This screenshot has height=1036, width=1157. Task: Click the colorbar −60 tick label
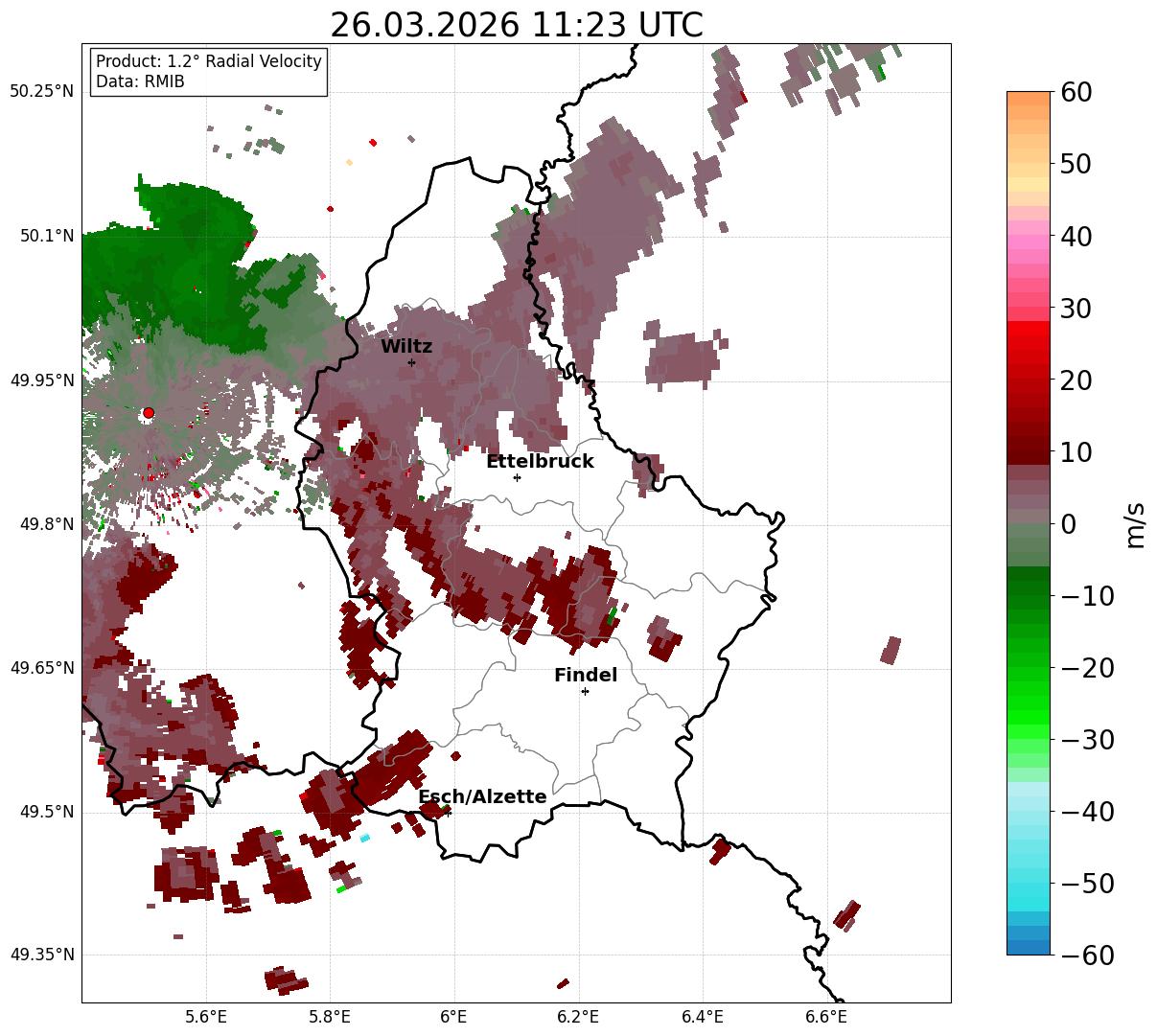(1087, 955)
